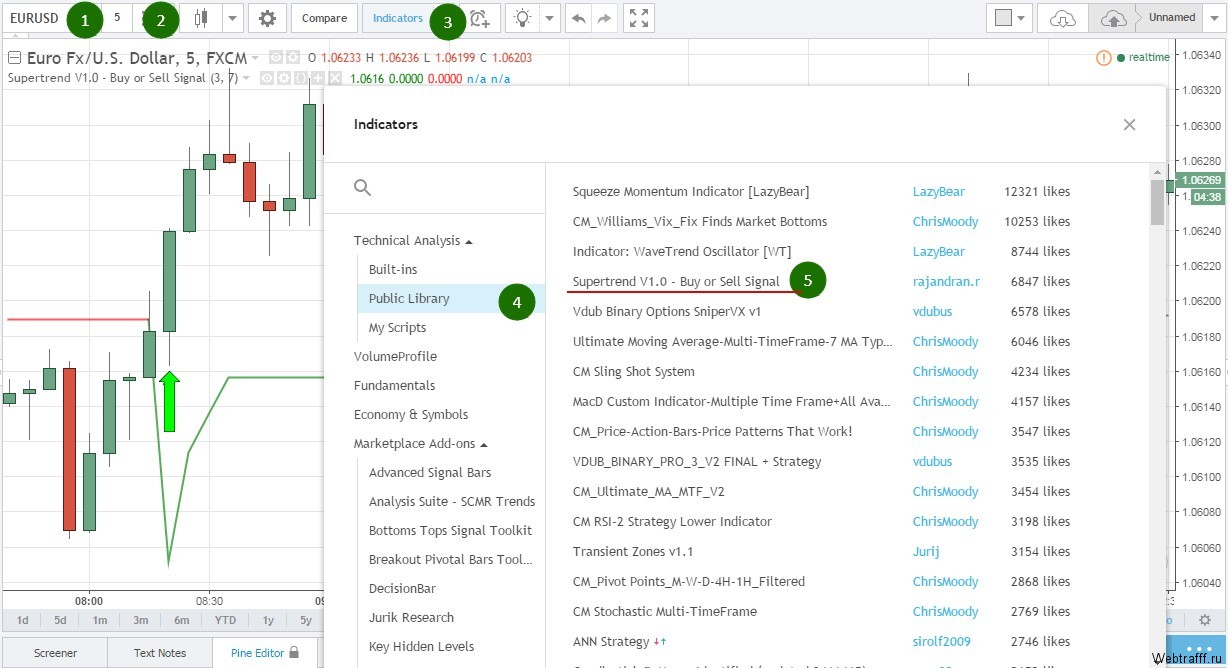The image size is (1228, 668).
Task: Open format gear on Euro Fx/U.S. Dollar legend
Action: [x=293, y=57]
